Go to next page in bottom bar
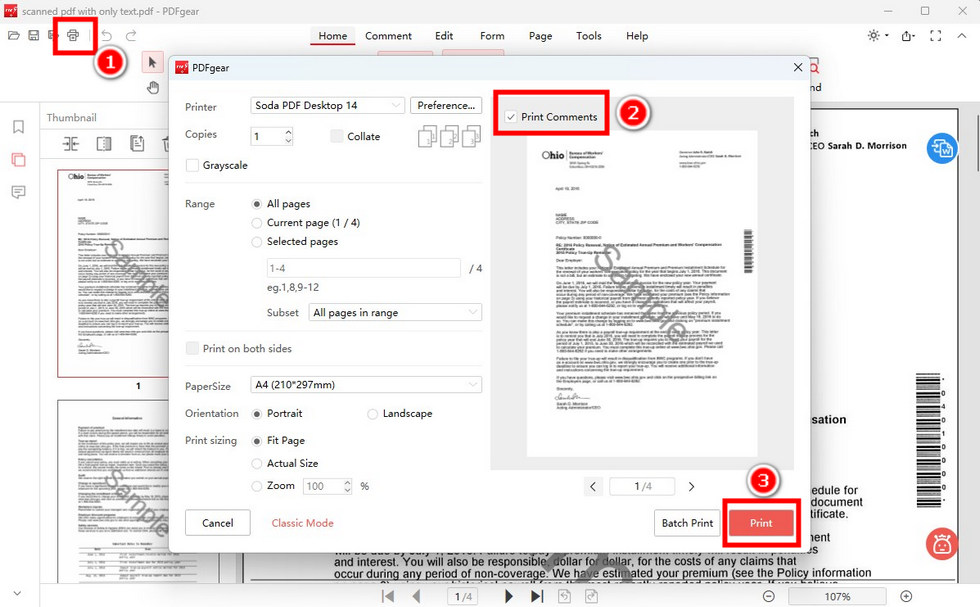Screen dimensions: 980x607 [508, 596]
